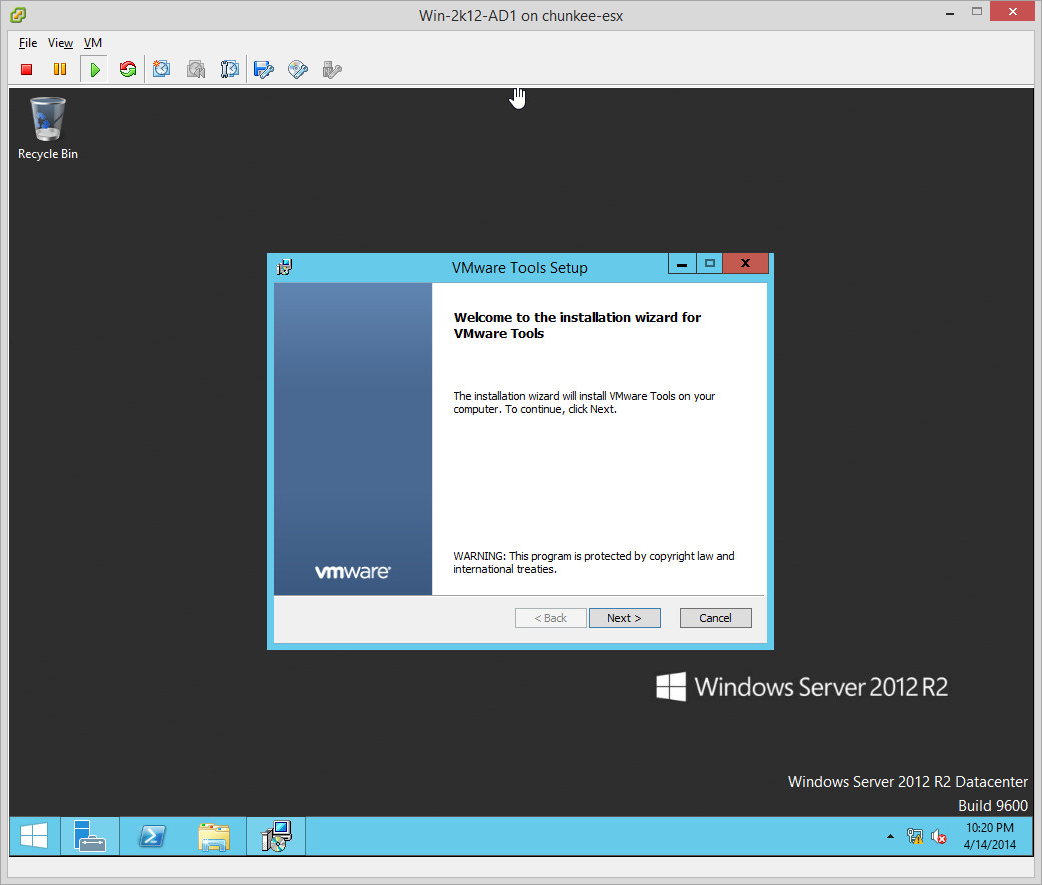Image resolution: width=1042 pixels, height=885 pixels.
Task: Take a snapshot of the virtual machine
Action: [162, 69]
